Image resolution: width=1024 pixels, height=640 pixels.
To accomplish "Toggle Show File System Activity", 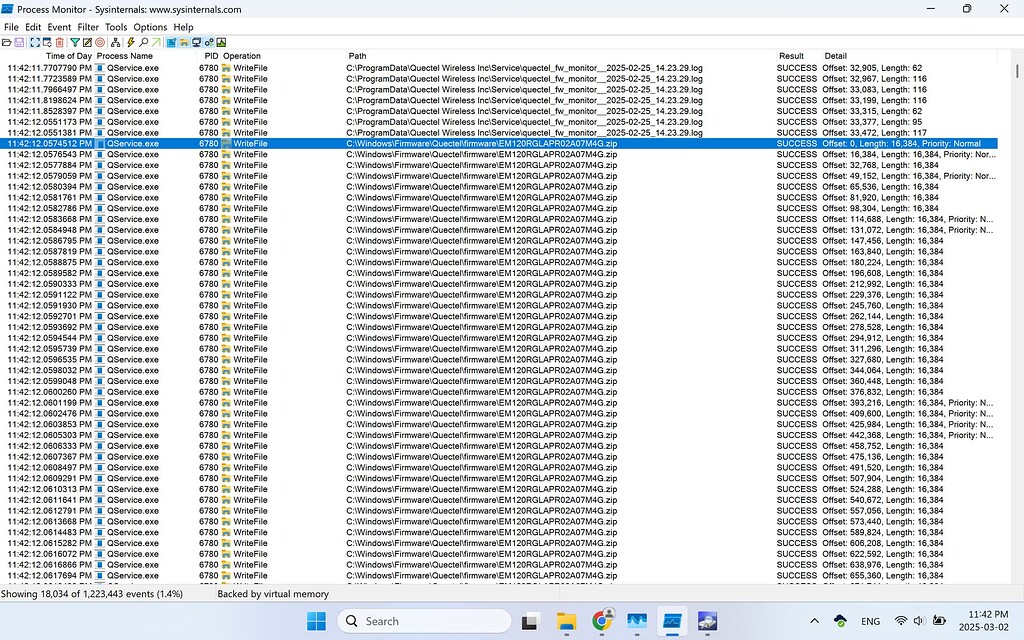I will [185, 42].
